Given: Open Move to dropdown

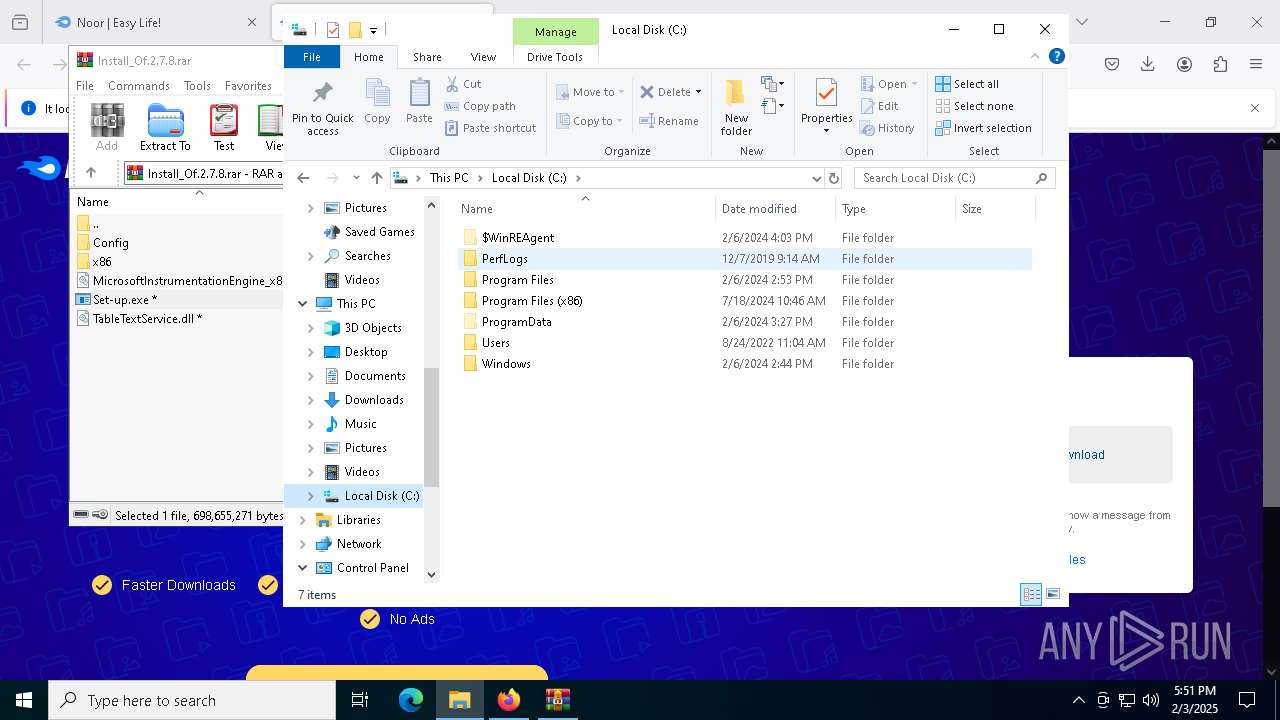Looking at the screenshot, I should pos(591,92).
